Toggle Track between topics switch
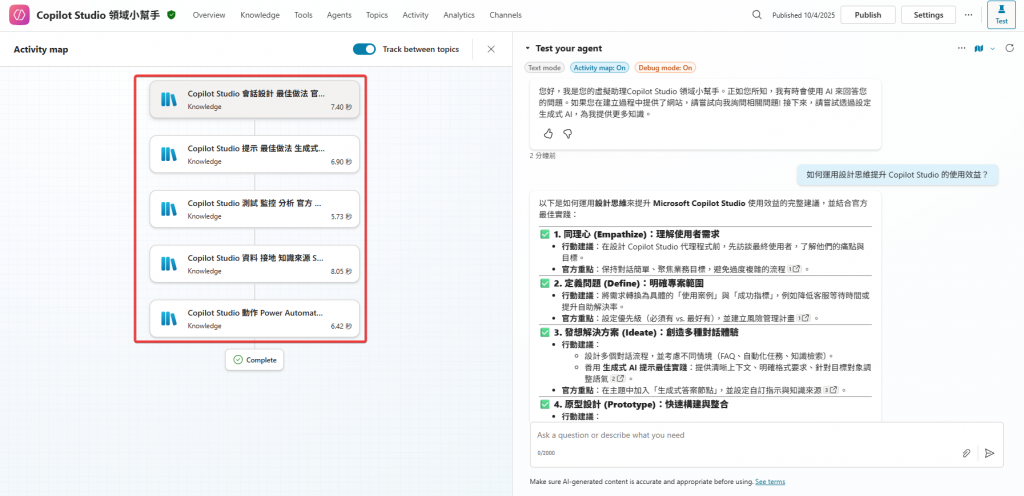Image resolution: width=1024 pixels, height=496 pixels. pyautogui.click(x=364, y=49)
